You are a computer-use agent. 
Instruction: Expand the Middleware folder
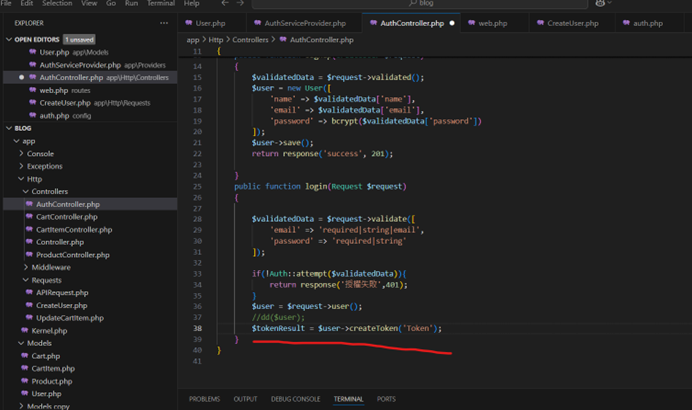click(x=26, y=267)
